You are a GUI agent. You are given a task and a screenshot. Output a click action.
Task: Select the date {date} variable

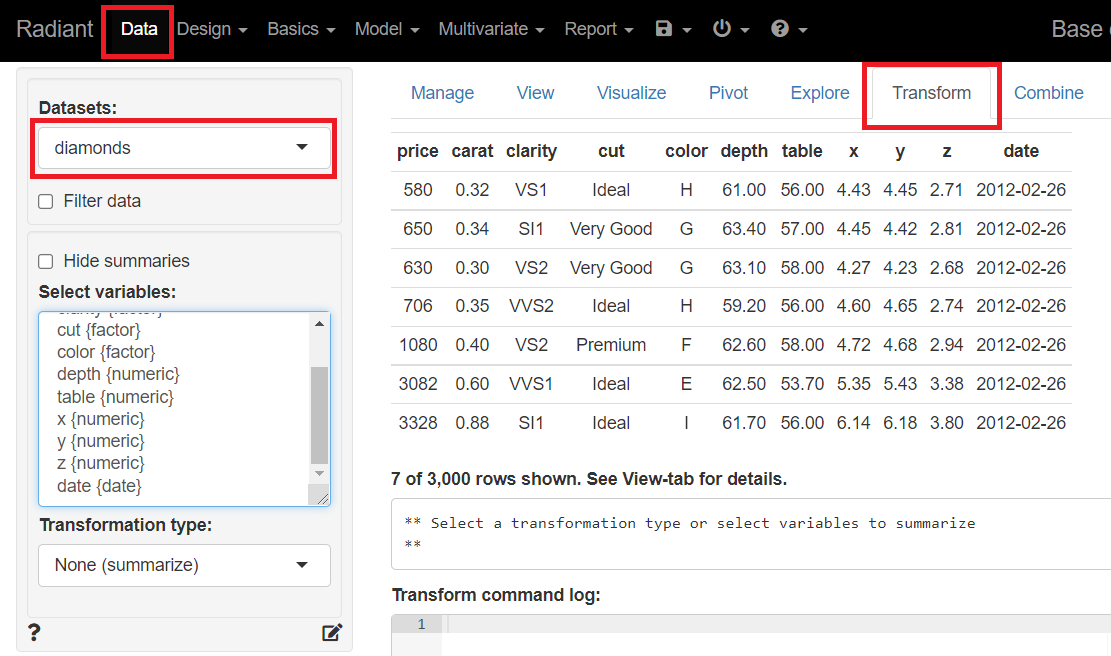point(99,486)
